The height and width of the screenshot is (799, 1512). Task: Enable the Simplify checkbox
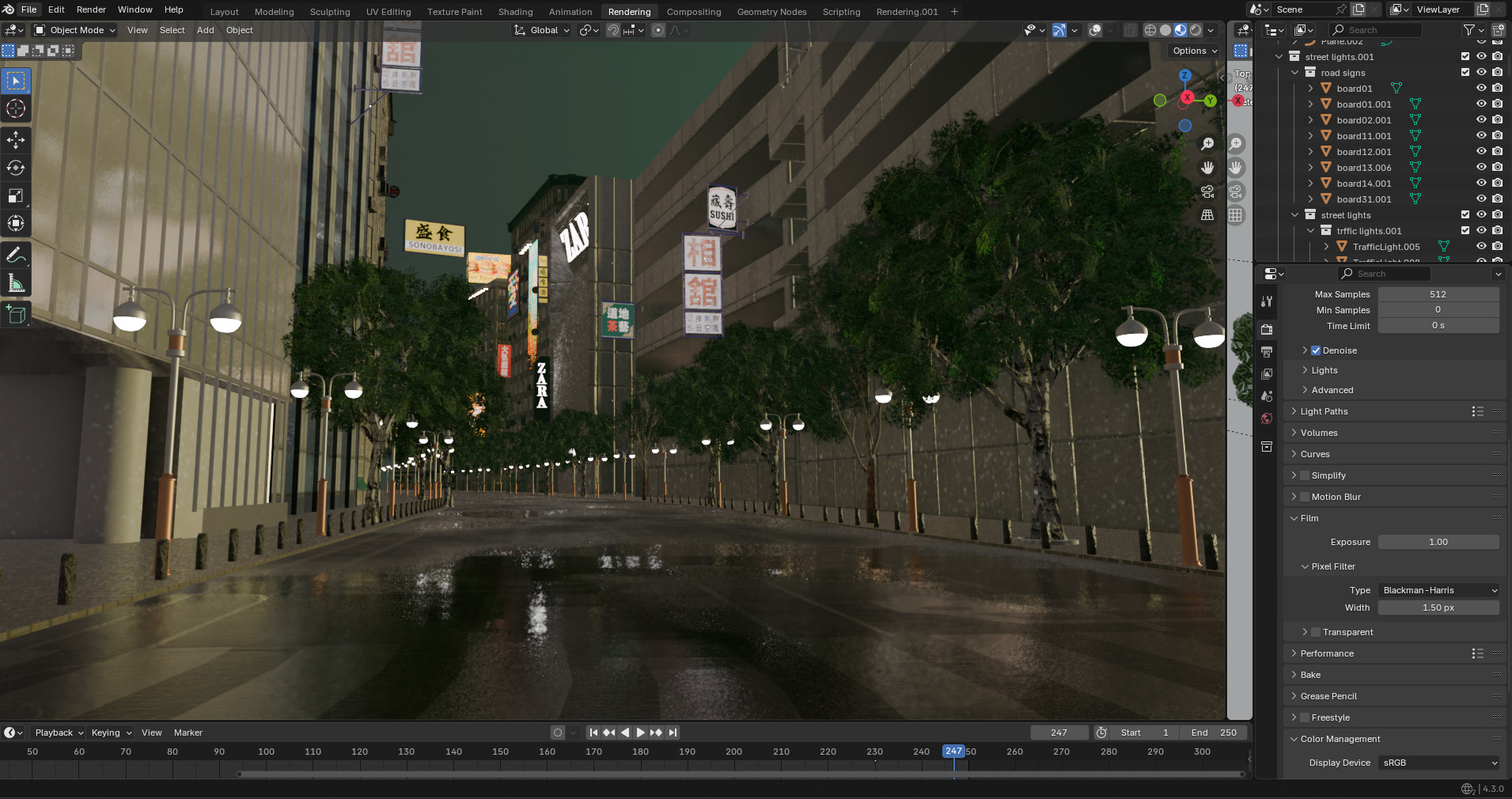[x=1305, y=475]
